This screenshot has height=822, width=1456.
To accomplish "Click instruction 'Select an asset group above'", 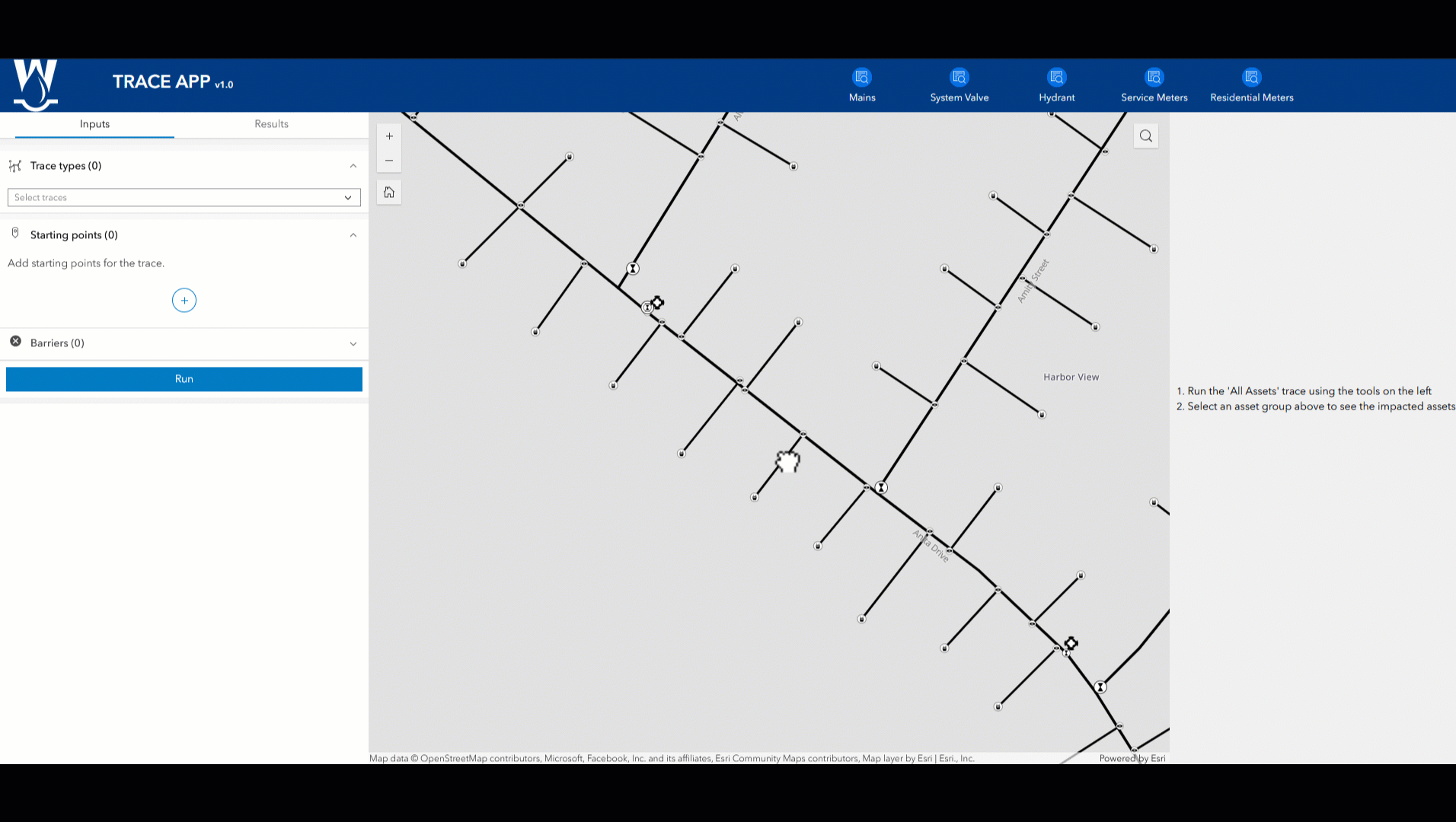I will (x=1316, y=406).
